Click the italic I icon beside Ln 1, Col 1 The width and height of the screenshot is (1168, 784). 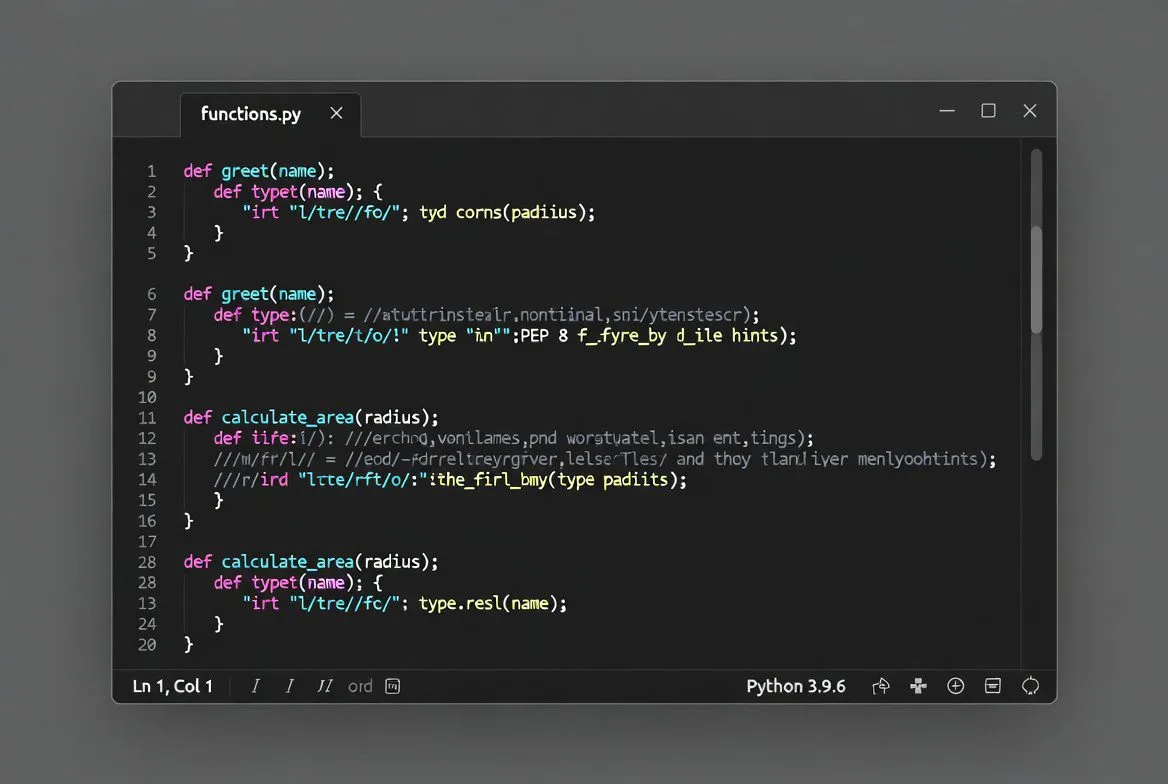pos(256,686)
